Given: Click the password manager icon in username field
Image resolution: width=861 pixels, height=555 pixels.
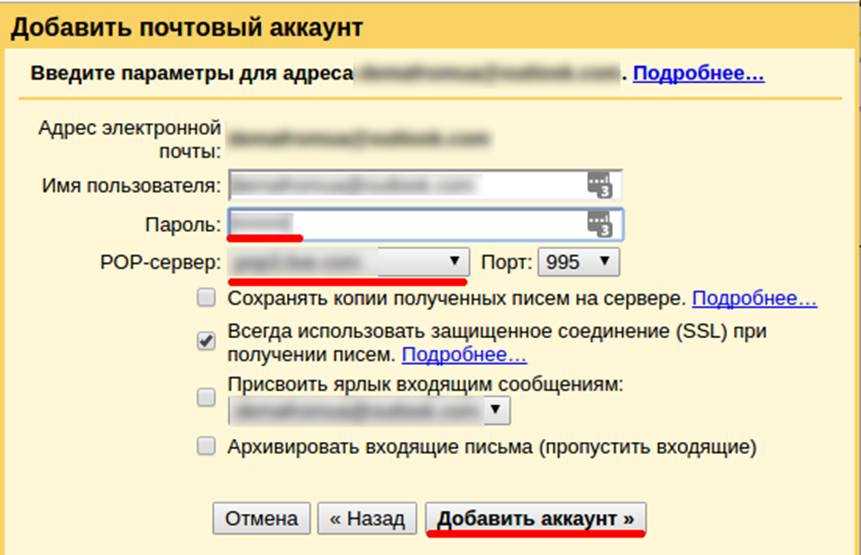Looking at the screenshot, I should tap(598, 186).
